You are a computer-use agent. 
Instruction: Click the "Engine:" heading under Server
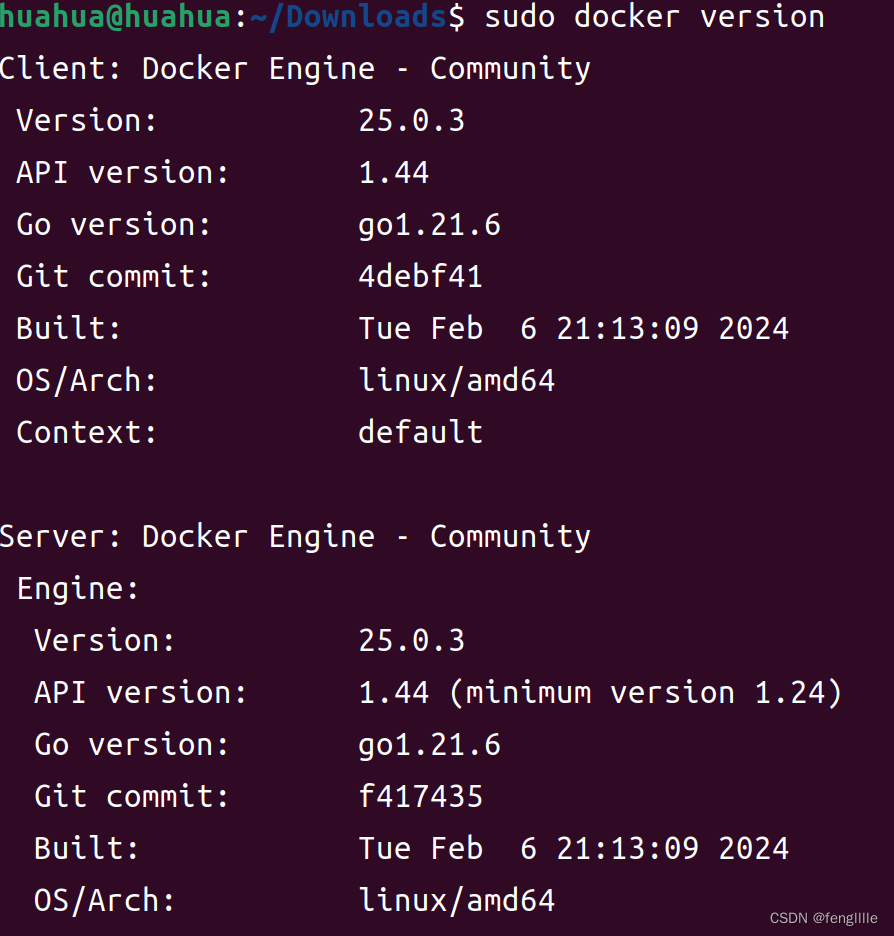point(78,590)
